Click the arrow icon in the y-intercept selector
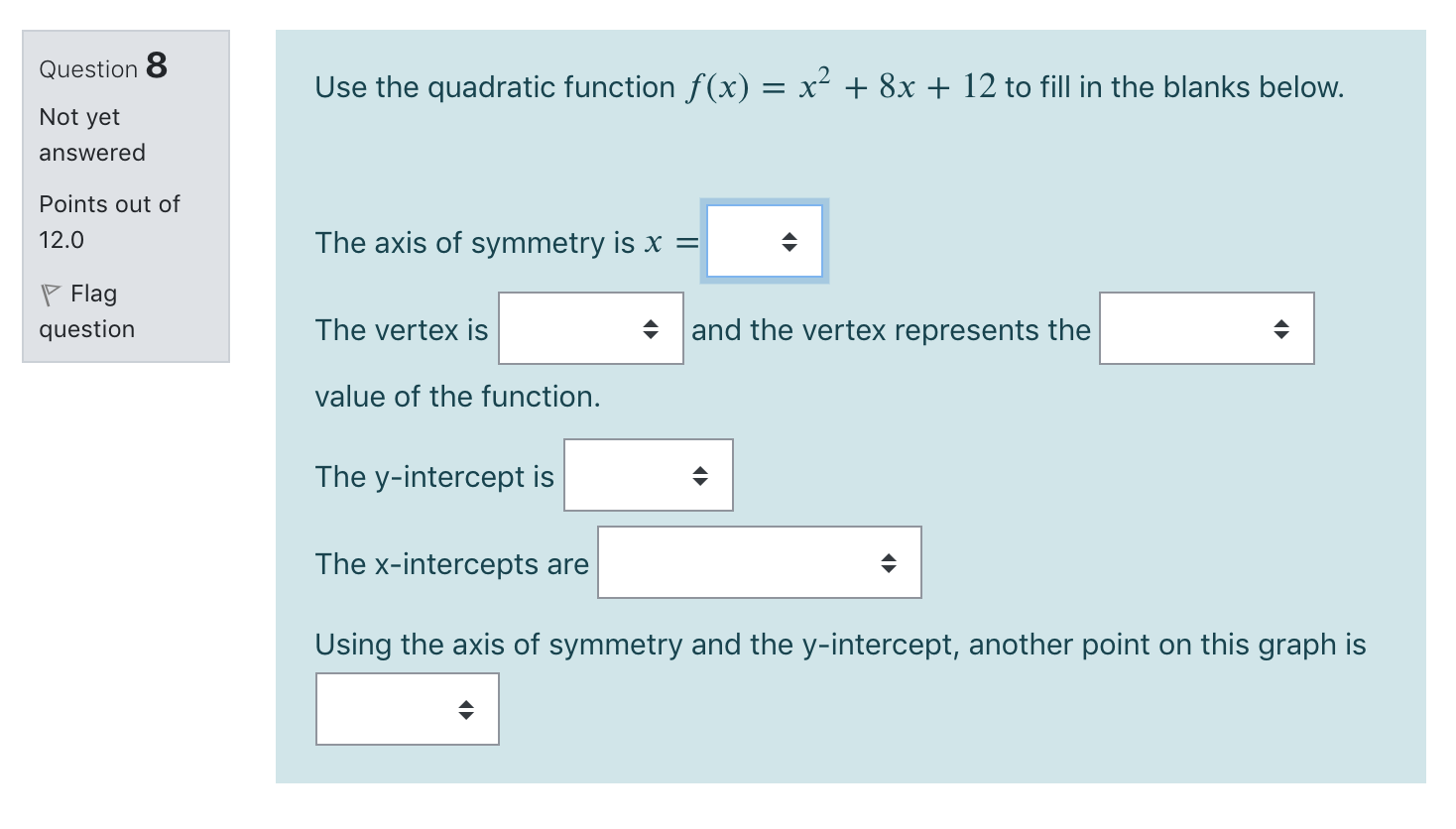 pyautogui.click(x=700, y=476)
